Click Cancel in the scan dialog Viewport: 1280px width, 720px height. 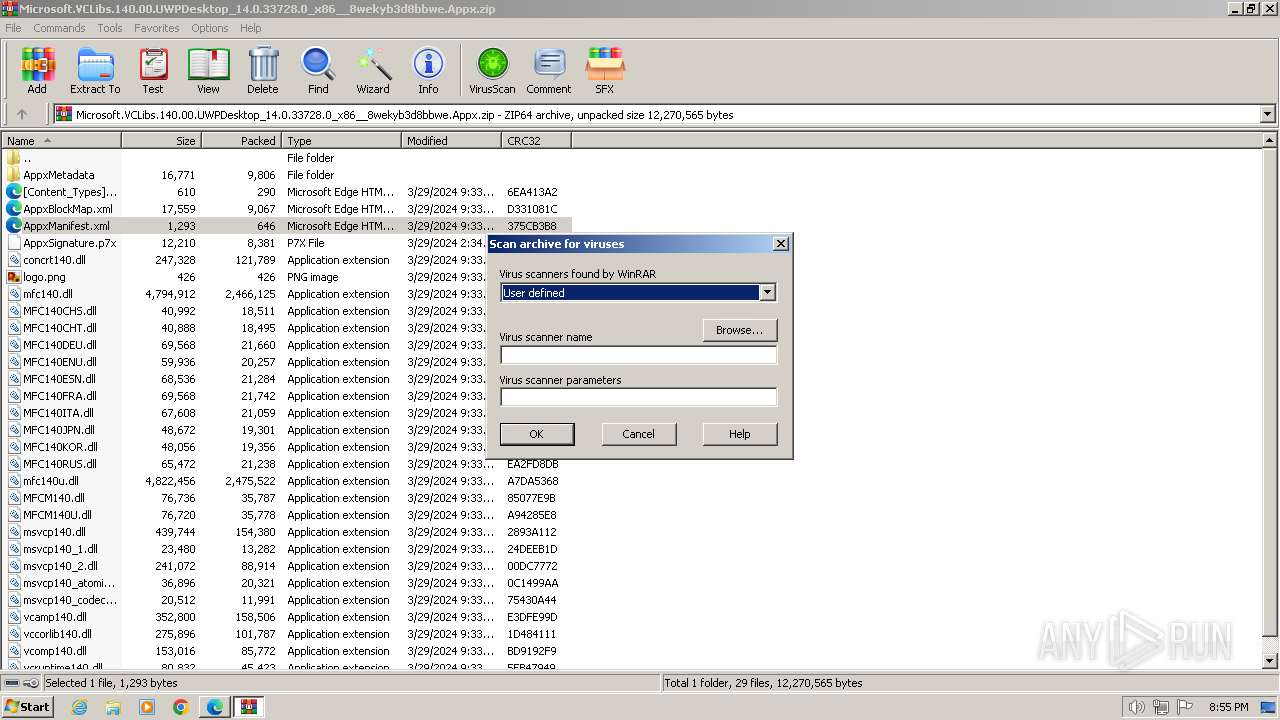[x=639, y=434]
